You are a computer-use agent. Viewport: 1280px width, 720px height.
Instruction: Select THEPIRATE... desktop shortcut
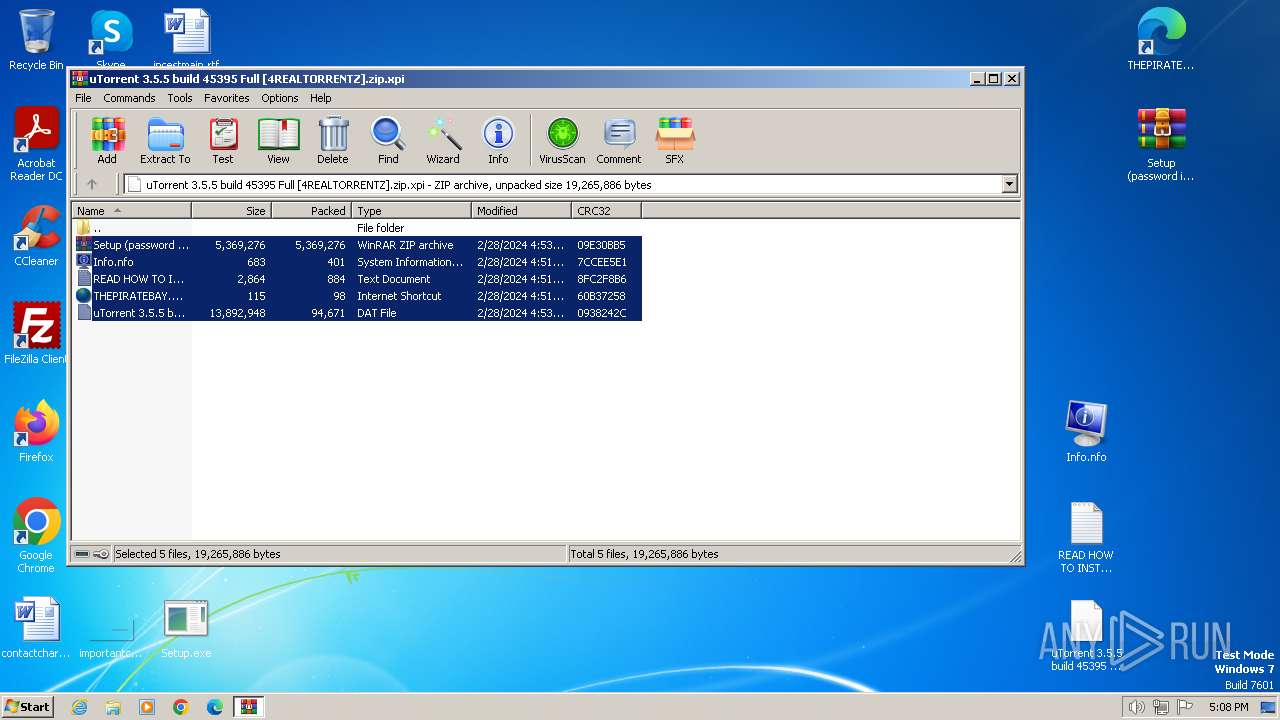[x=1161, y=40]
